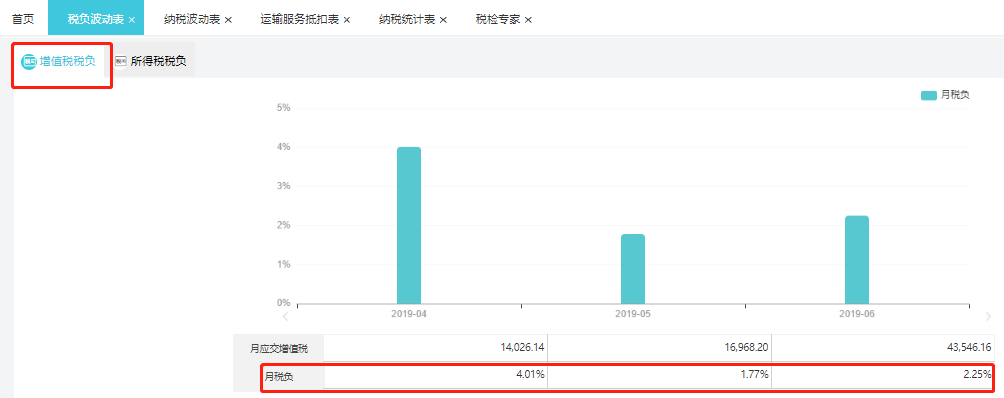Screen dimensions: 1004x398
Task: Select the 所得税税负 sub-tab
Action: (151, 62)
